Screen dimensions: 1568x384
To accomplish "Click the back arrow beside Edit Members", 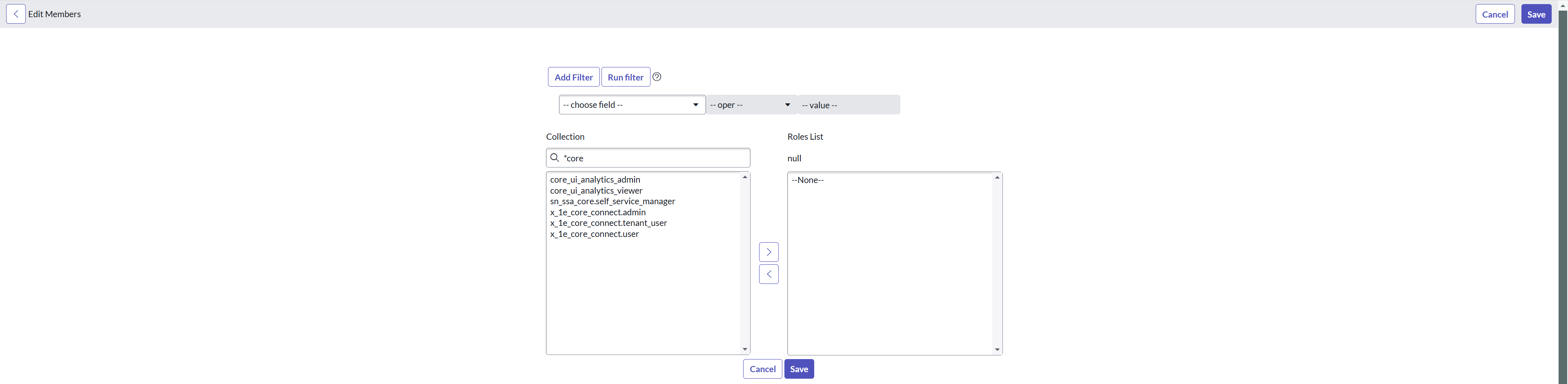I will tap(16, 14).
